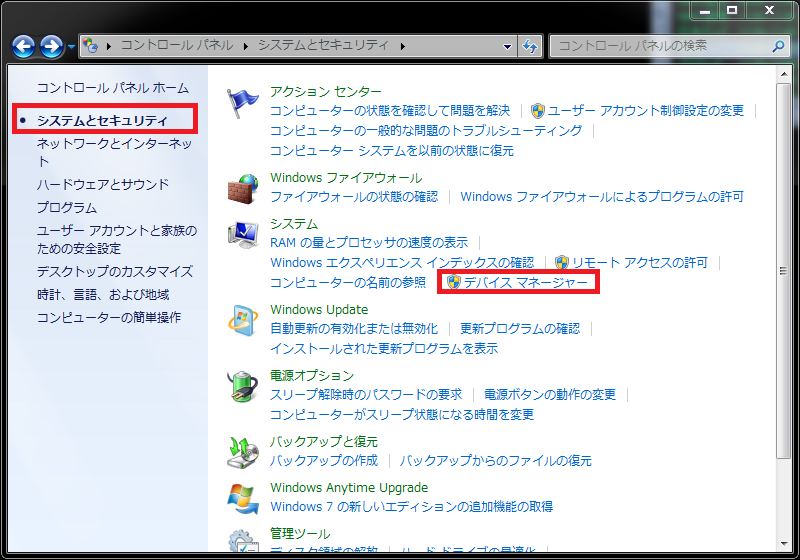Open 管理ツール heading link
Screen dimensions: 800x560
300,533
